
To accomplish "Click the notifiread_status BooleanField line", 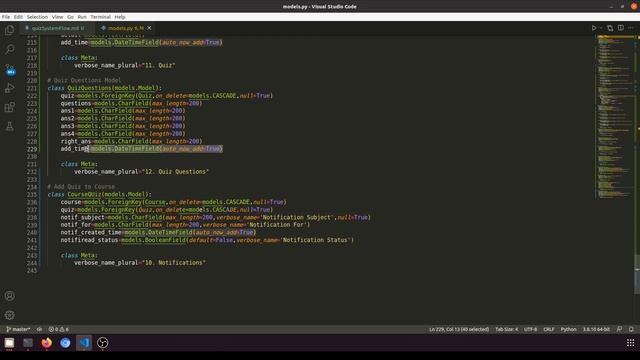I will pyautogui.click(x=207, y=240).
